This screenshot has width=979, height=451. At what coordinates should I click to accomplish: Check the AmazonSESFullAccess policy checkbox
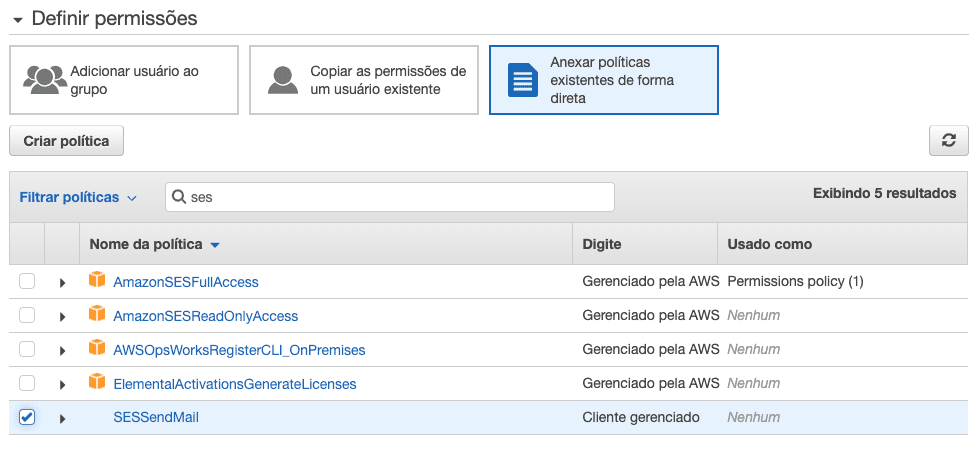27,282
